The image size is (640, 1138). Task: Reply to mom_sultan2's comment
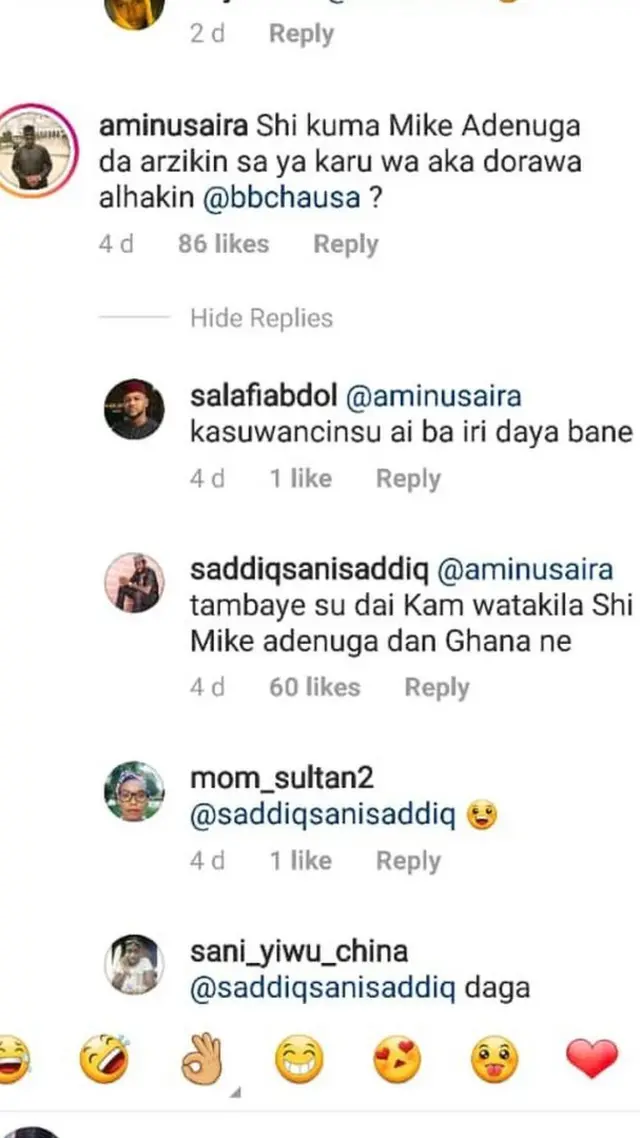click(408, 861)
